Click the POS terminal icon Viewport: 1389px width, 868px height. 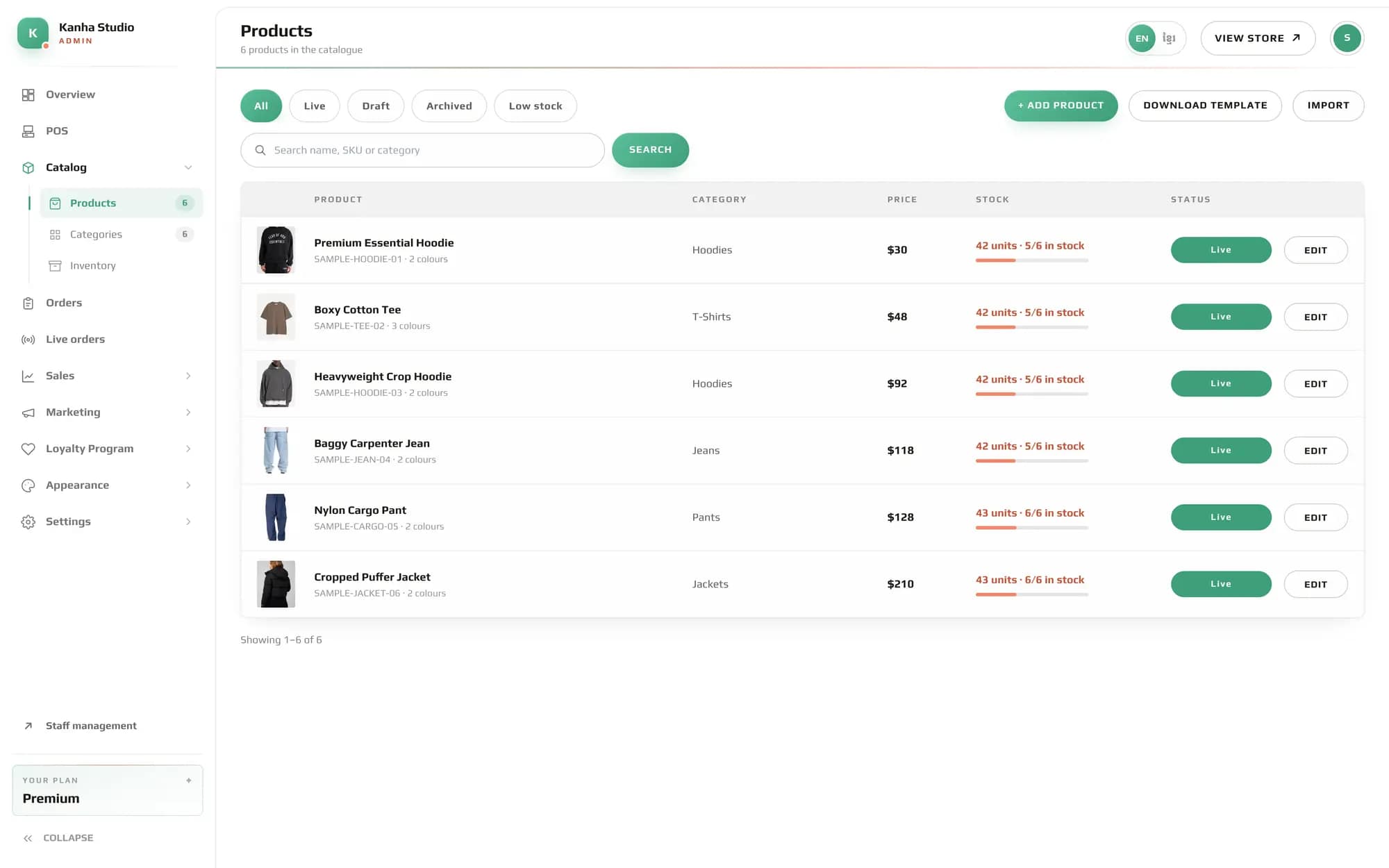tap(28, 131)
